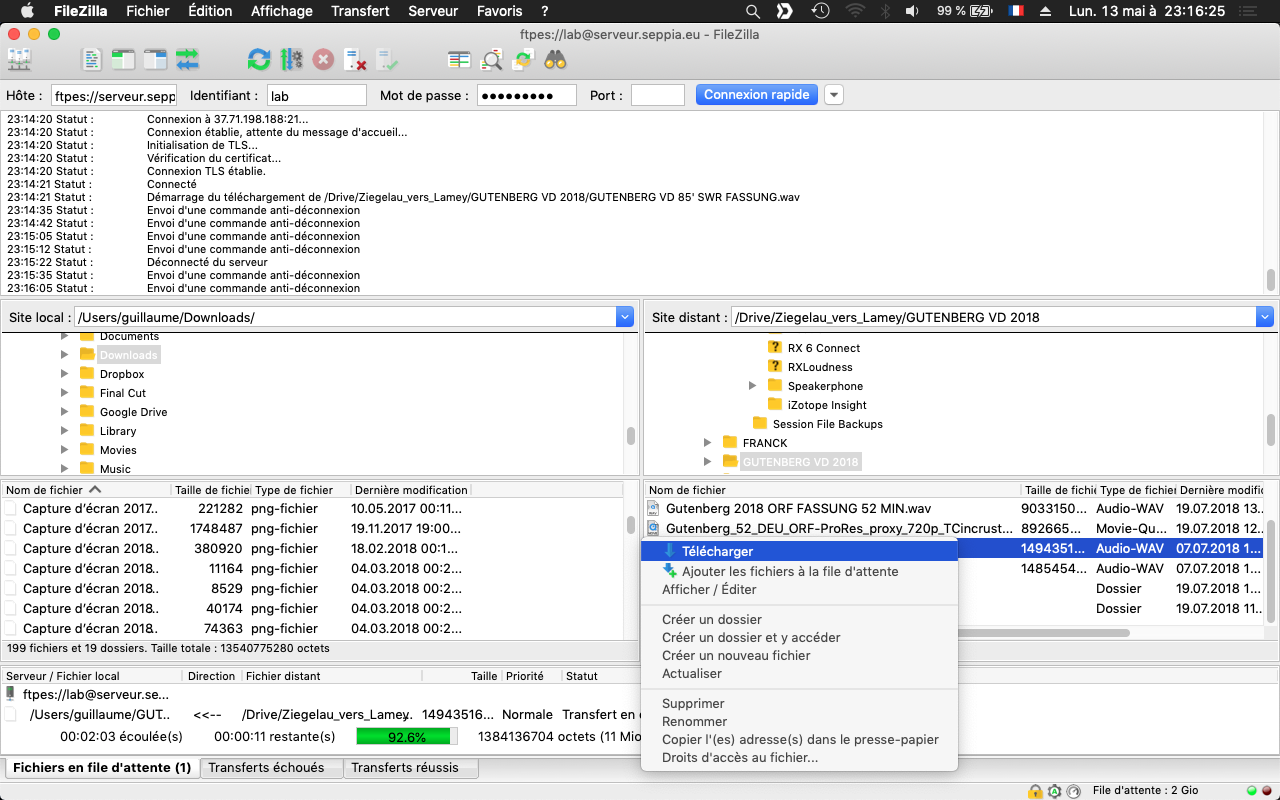Open the Connexion rapide history dropdown arrow
1280x800 pixels.
tap(833, 95)
